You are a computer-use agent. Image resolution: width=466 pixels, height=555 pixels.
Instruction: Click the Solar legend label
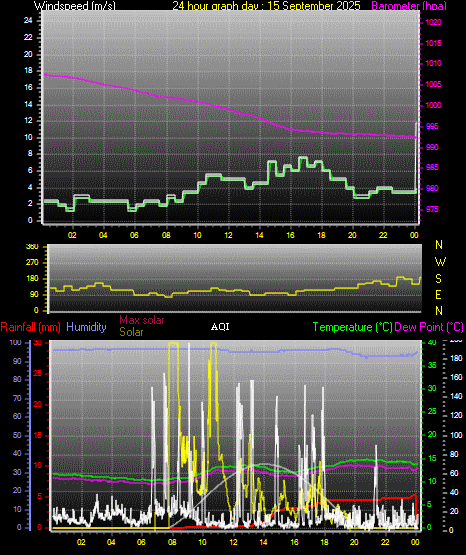pyautogui.click(x=131, y=332)
